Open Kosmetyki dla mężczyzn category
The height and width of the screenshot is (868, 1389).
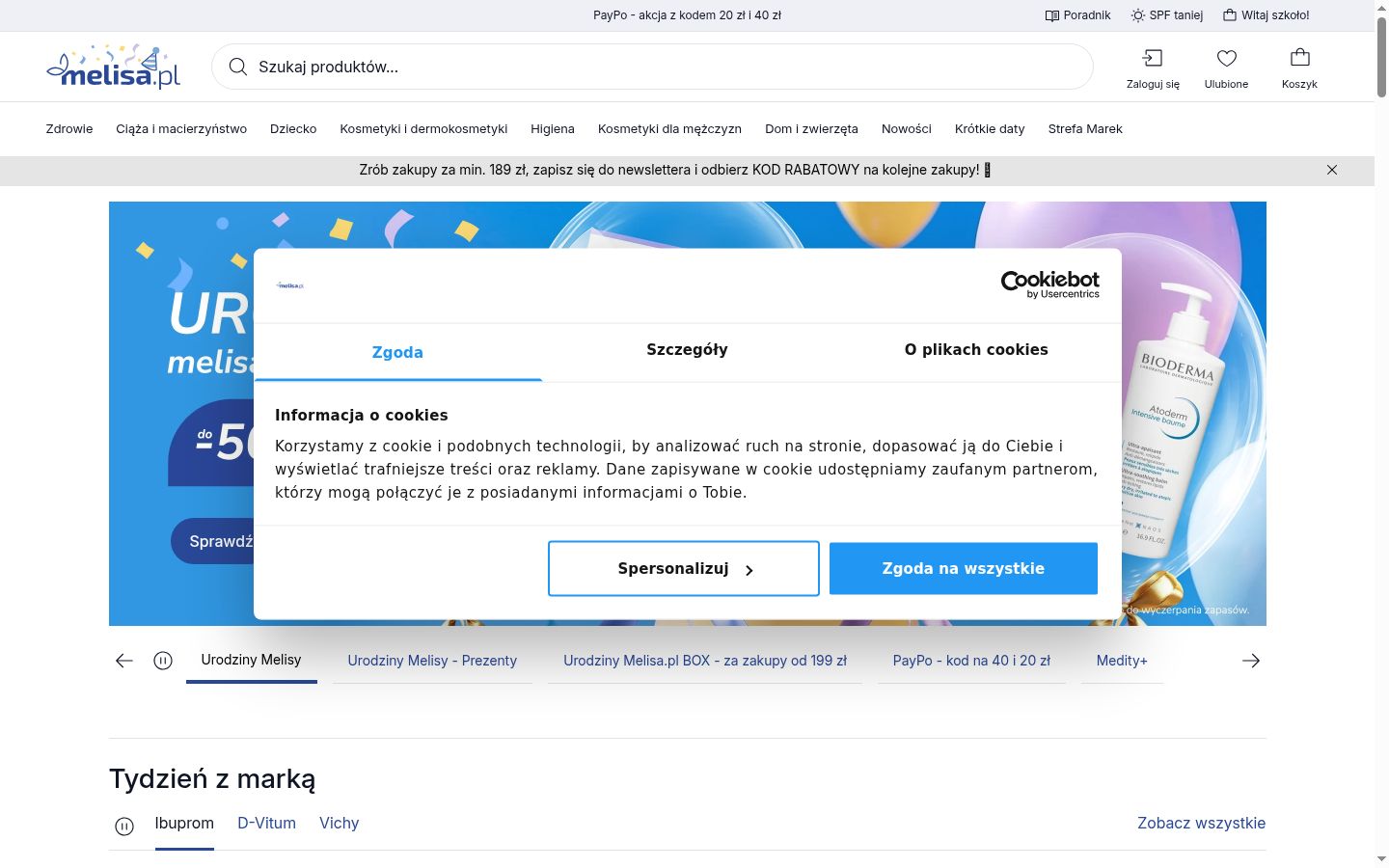(x=669, y=128)
